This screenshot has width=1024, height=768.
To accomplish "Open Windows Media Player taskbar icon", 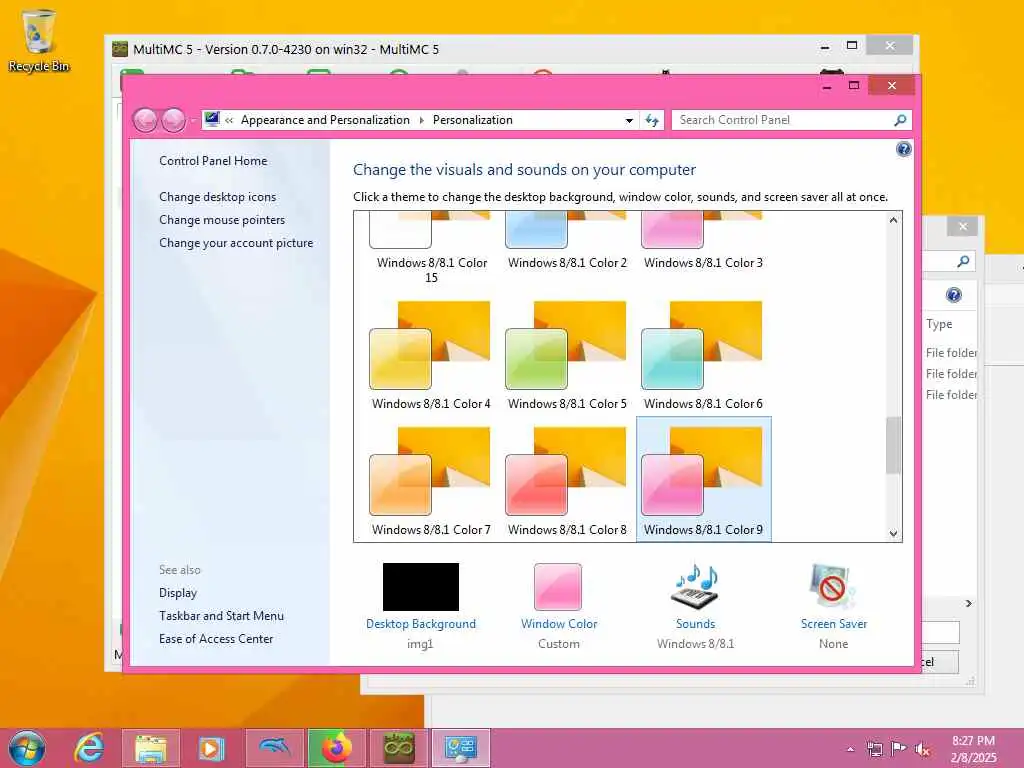I will pos(212,748).
